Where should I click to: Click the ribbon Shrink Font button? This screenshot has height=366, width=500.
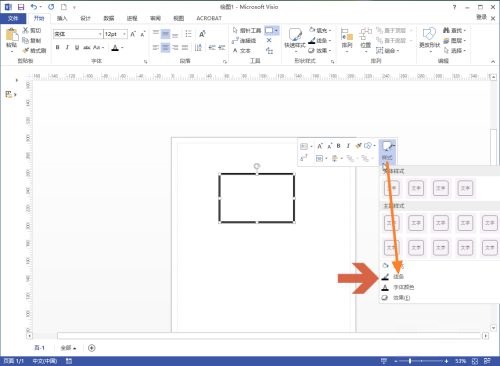143,34
